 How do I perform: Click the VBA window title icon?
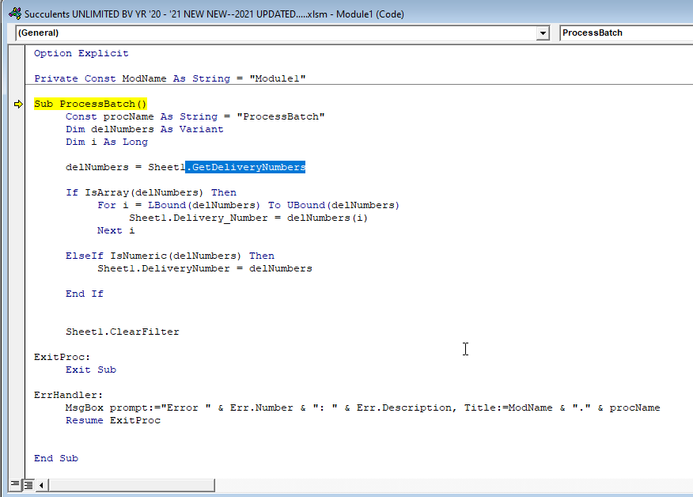tap(15, 14)
